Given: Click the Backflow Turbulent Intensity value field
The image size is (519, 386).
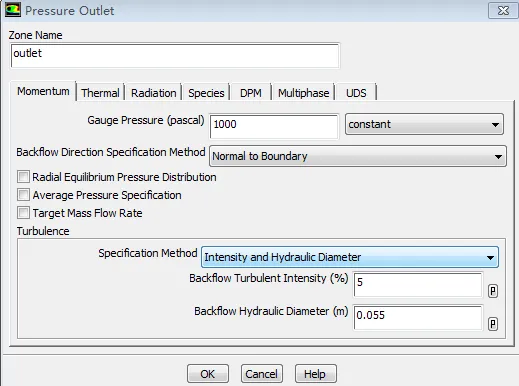Looking at the screenshot, I should click(418, 285).
